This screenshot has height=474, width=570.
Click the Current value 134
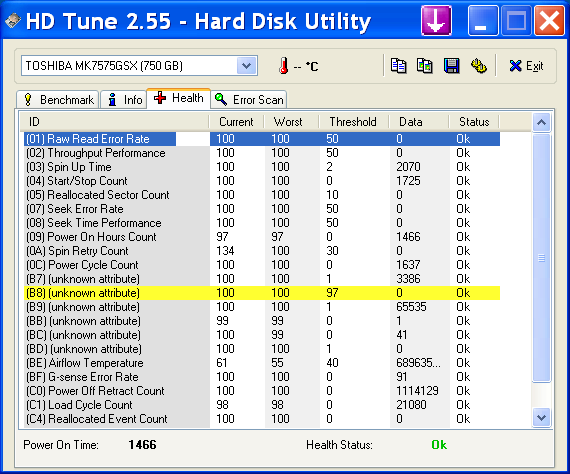225,251
